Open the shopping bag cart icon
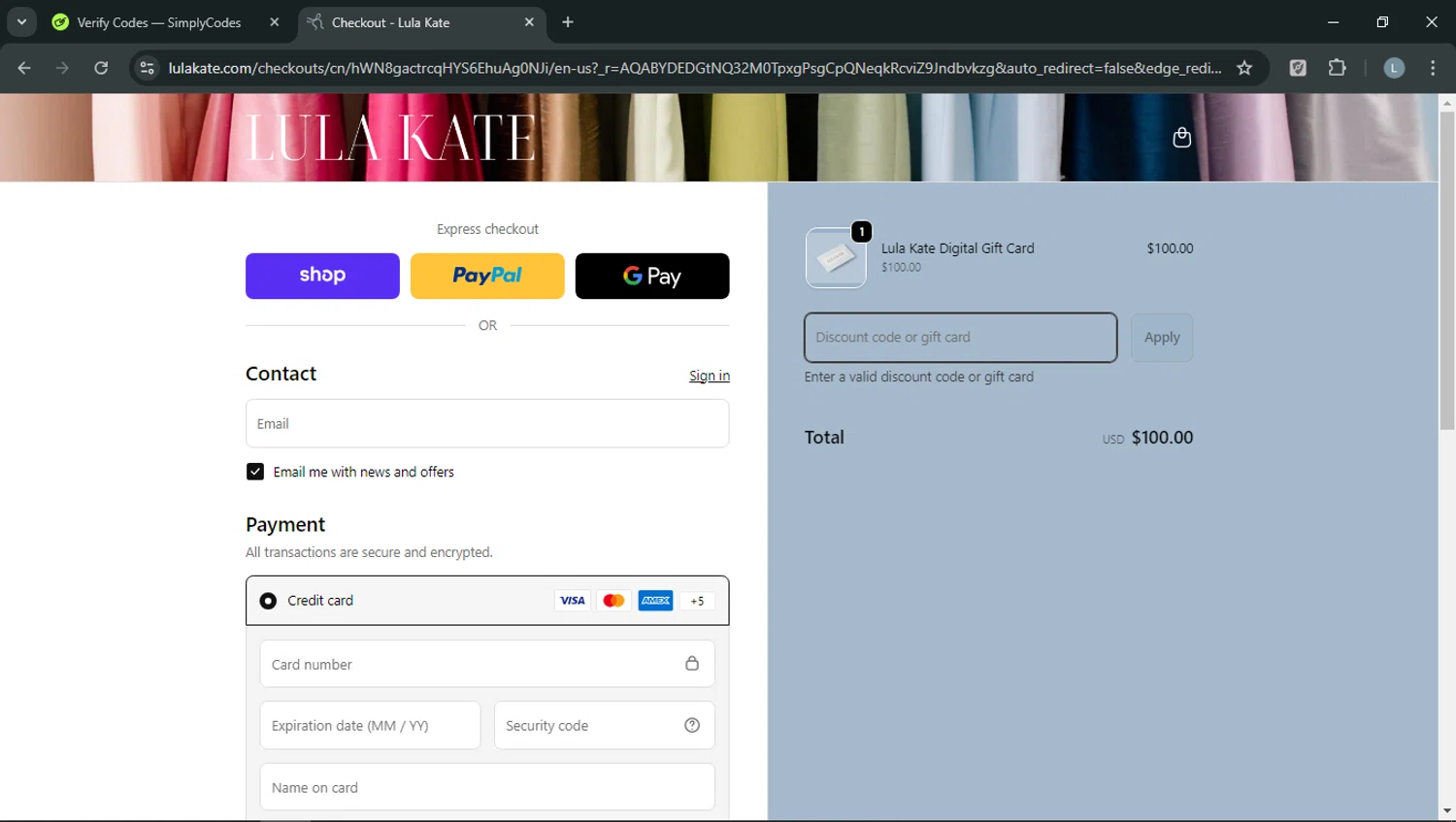Screen dimensions: 1456x822 (1181, 137)
